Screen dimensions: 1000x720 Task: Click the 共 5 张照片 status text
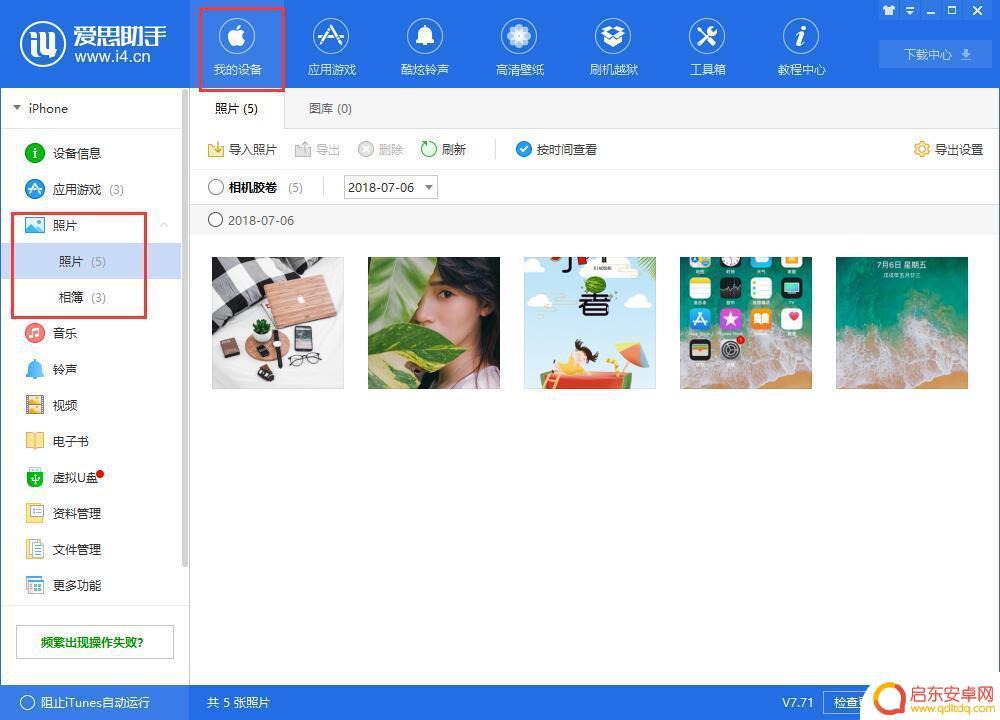tap(238, 702)
